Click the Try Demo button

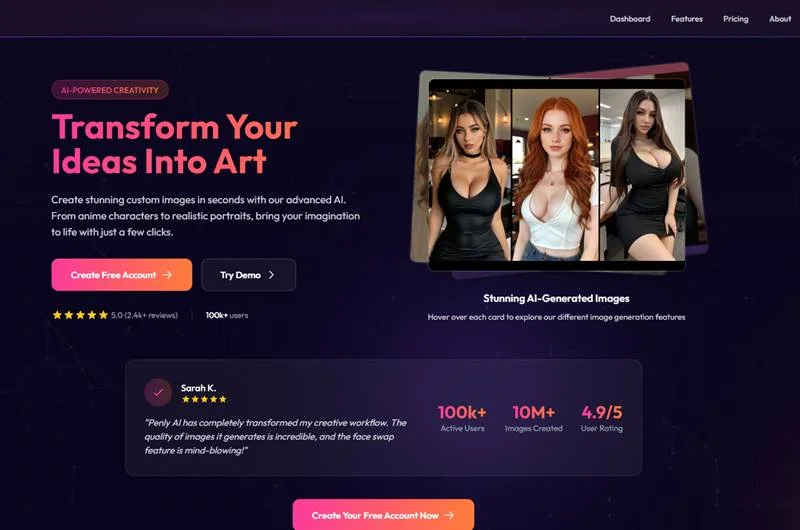pos(248,274)
